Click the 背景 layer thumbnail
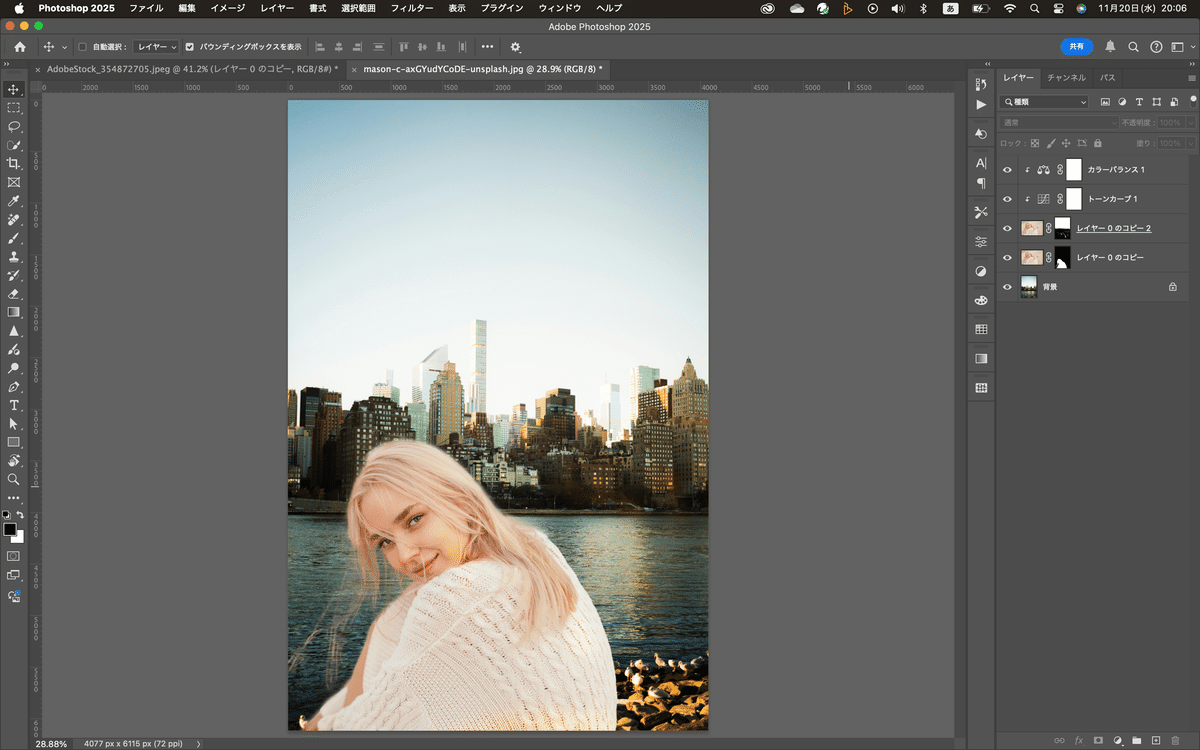Screen dimensions: 1200x750 [x=1029, y=287]
